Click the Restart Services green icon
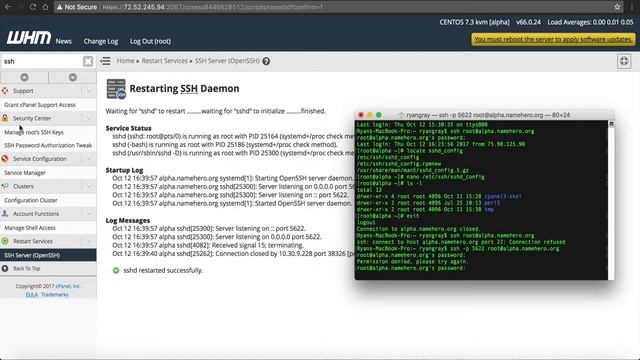Screen dimensions: 640x360 pos(5,241)
